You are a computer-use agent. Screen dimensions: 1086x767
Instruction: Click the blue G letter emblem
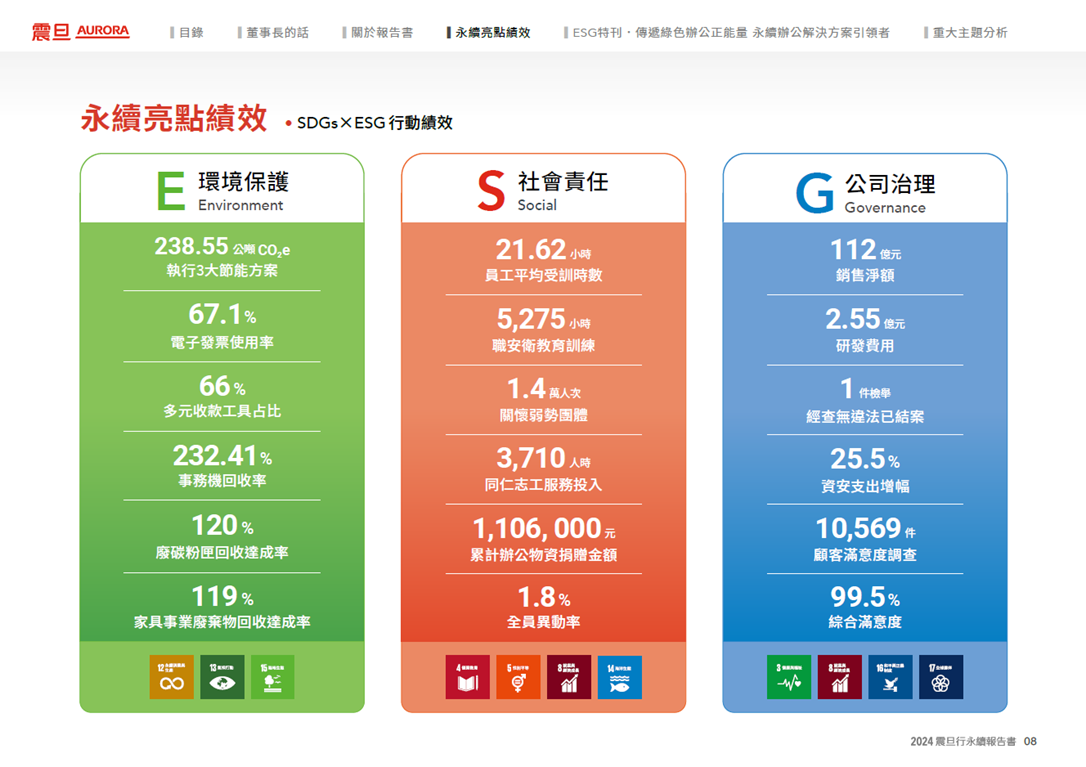pyautogui.click(x=814, y=193)
